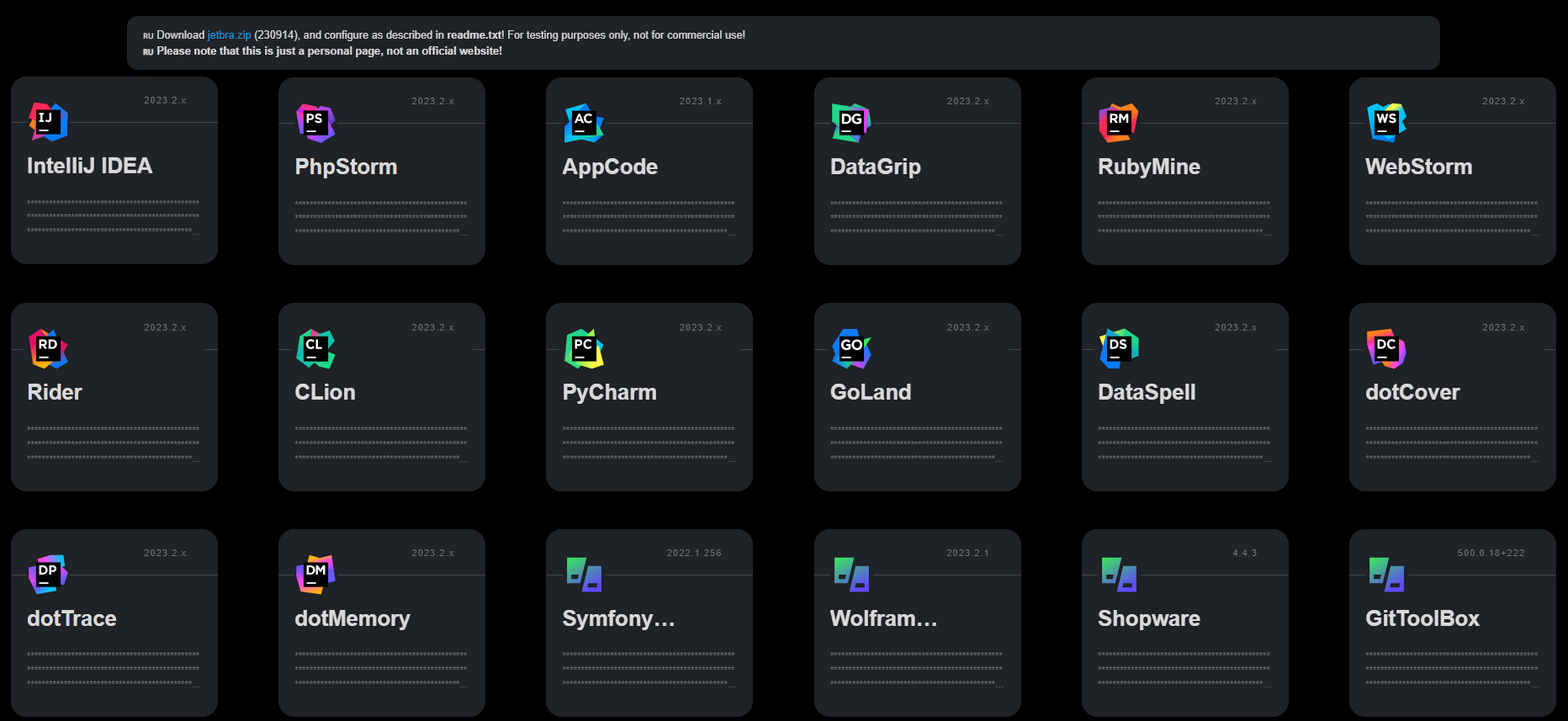This screenshot has width=1568, height=721.
Task: Copy the masked license key under IntelliJ IDEA
Action: (x=114, y=216)
